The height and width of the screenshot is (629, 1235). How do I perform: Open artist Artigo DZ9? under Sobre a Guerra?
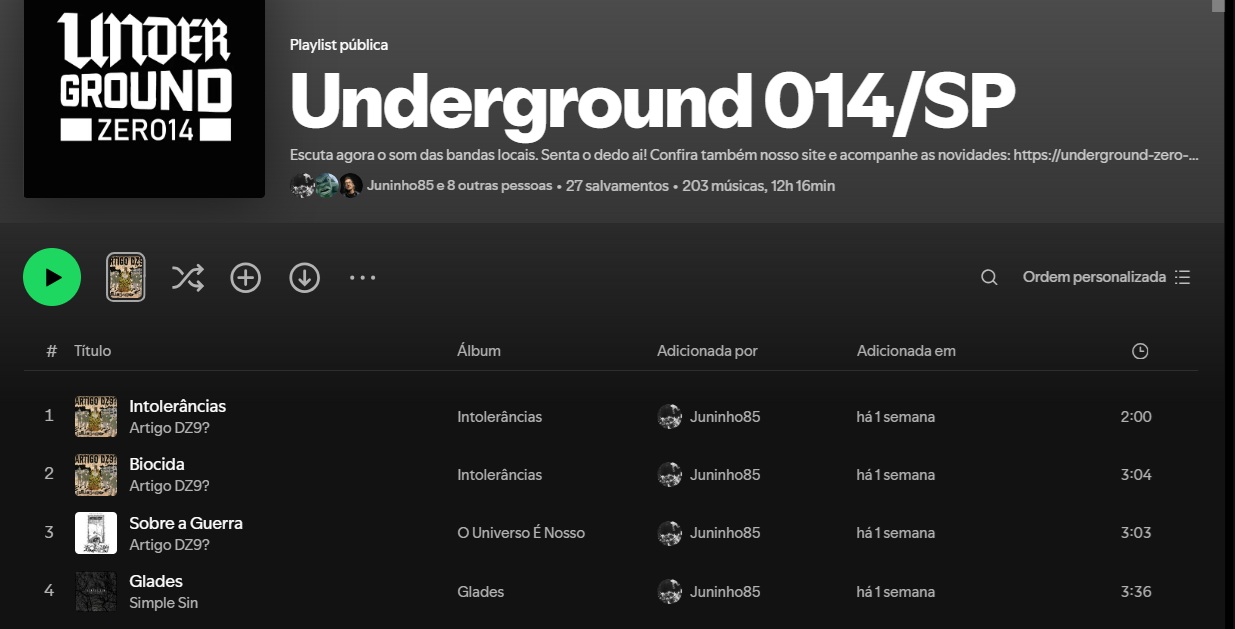169,545
